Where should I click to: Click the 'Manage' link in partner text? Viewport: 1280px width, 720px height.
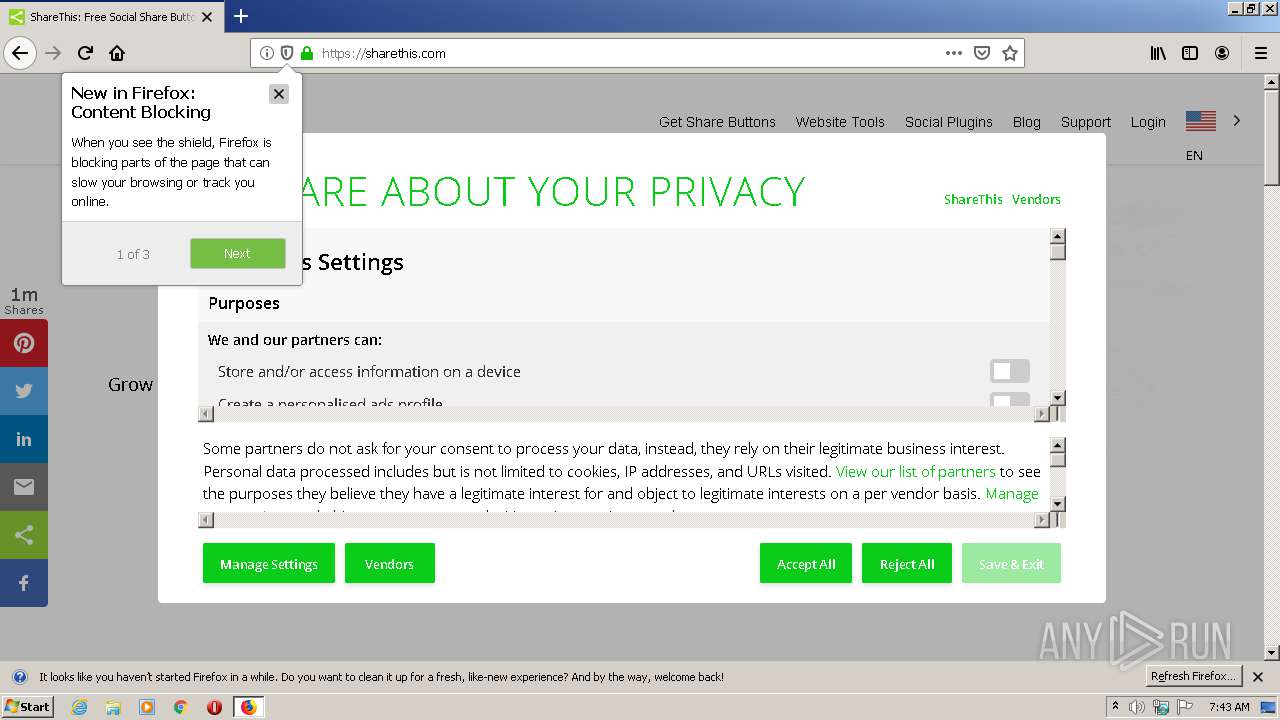tap(1012, 493)
